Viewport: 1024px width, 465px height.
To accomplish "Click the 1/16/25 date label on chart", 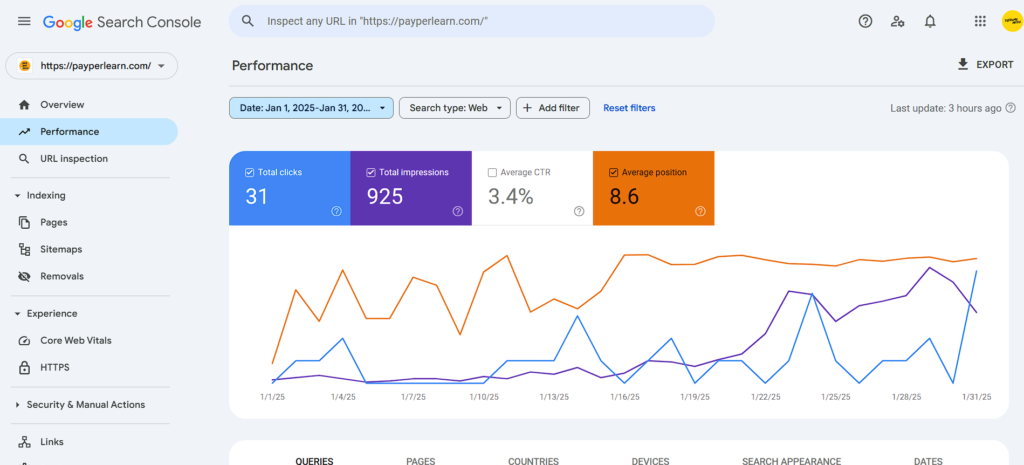I will pyautogui.click(x=624, y=396).
